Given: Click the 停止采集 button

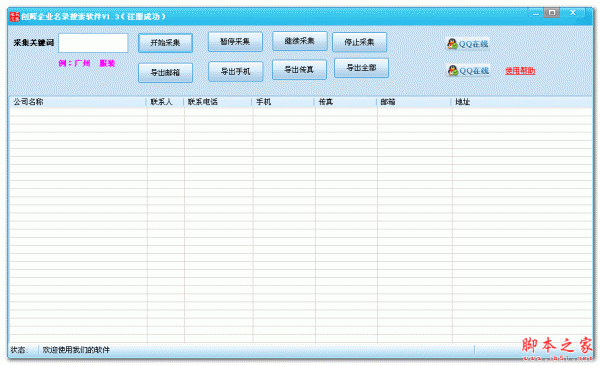Looking at the screenshot, I should [359, 42].
